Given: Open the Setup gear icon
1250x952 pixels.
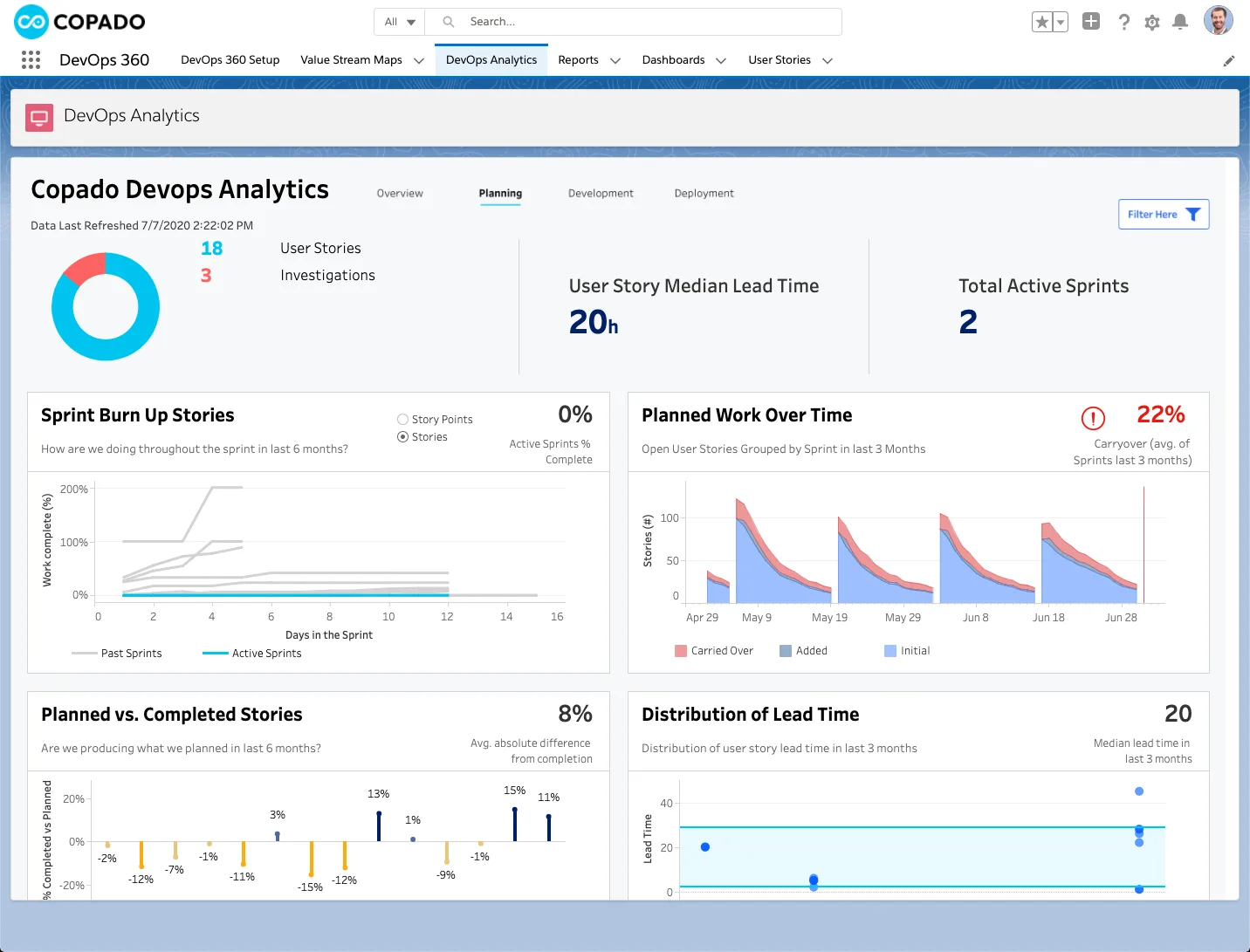Looking at the screenshot, I should pos(1152,22).
